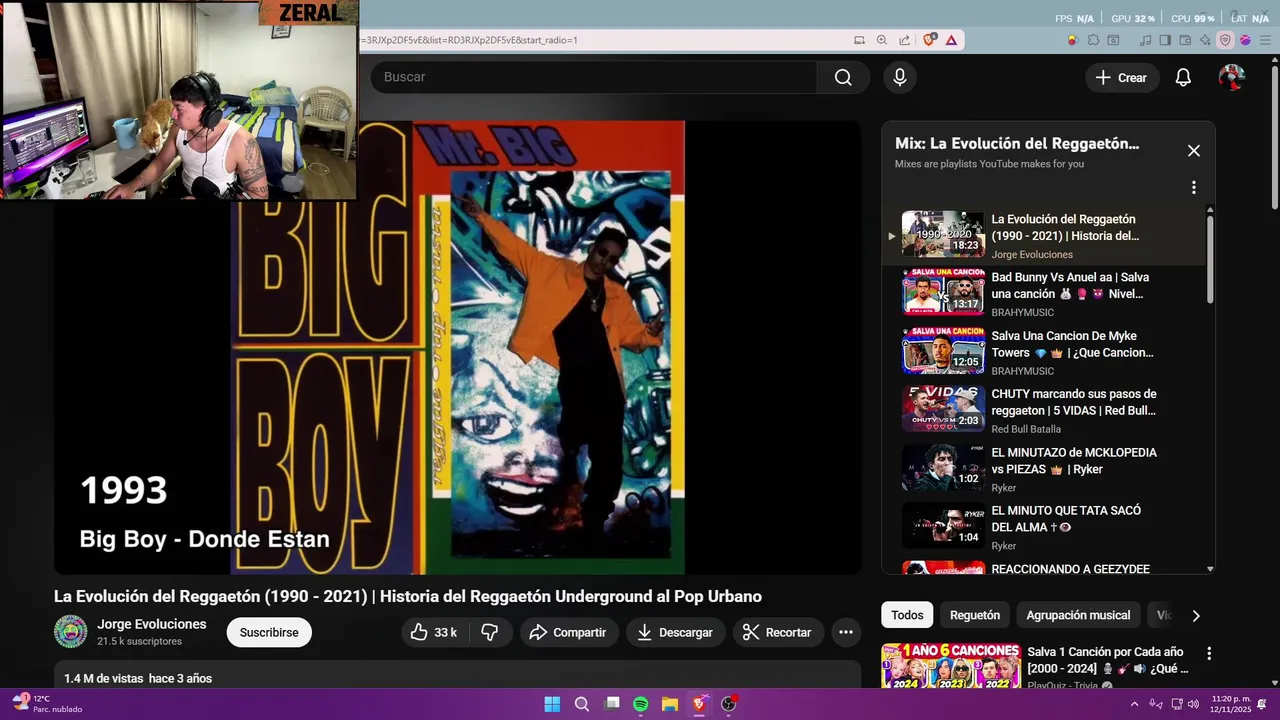Viewport: 1280px width, 720px height.
Task: Click zoom magnifier icon in address bar
Action: point(882,40)
